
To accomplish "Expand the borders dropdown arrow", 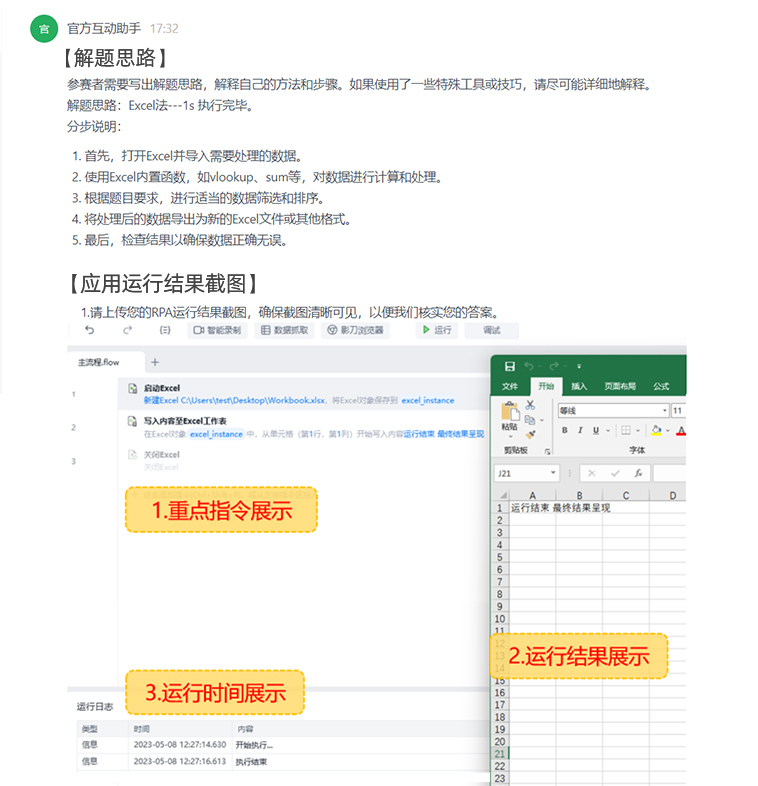I will [639, 431].
